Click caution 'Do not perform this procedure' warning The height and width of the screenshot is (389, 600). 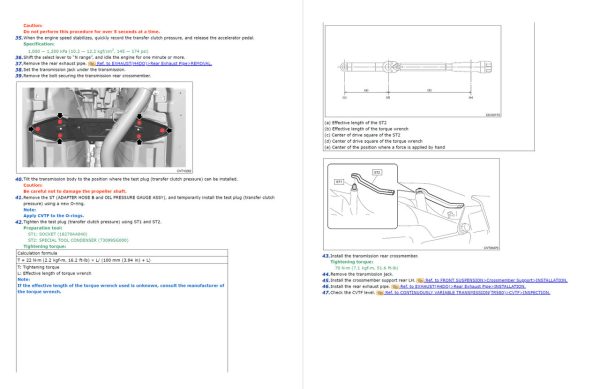point(91,32)
